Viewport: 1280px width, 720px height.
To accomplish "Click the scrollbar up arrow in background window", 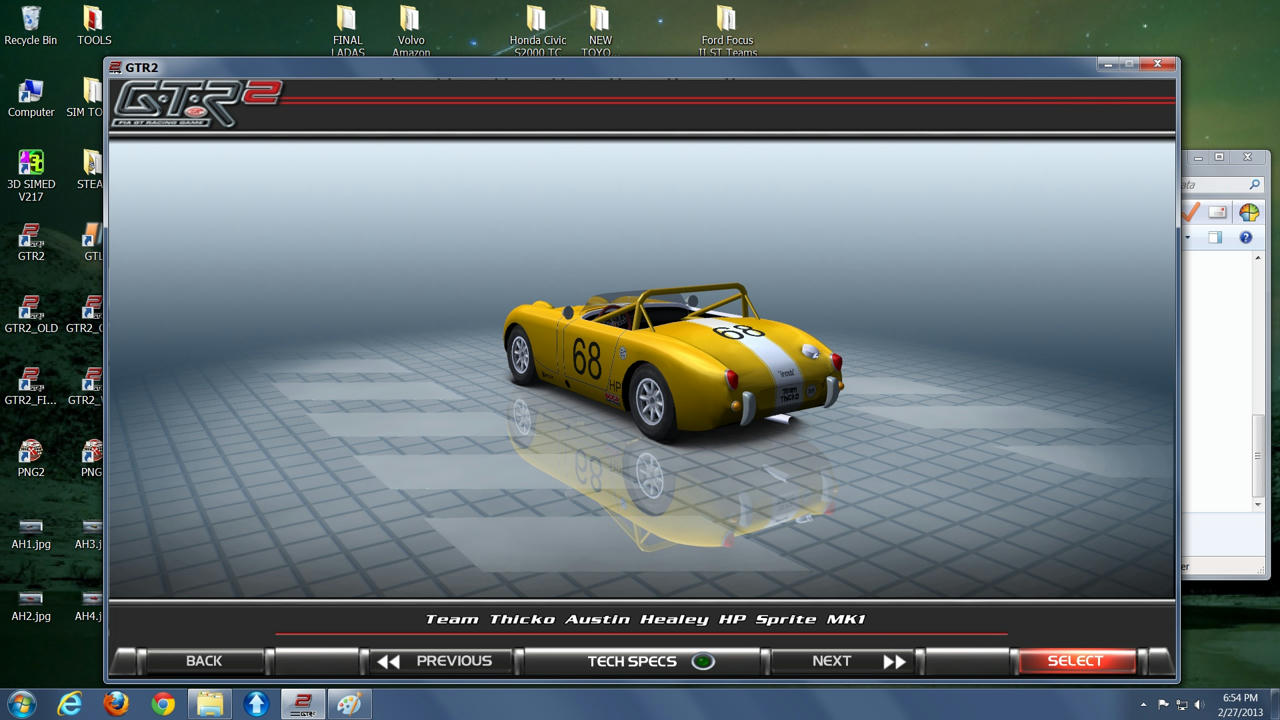I will pyautogui.click(x=1258, y=258).
